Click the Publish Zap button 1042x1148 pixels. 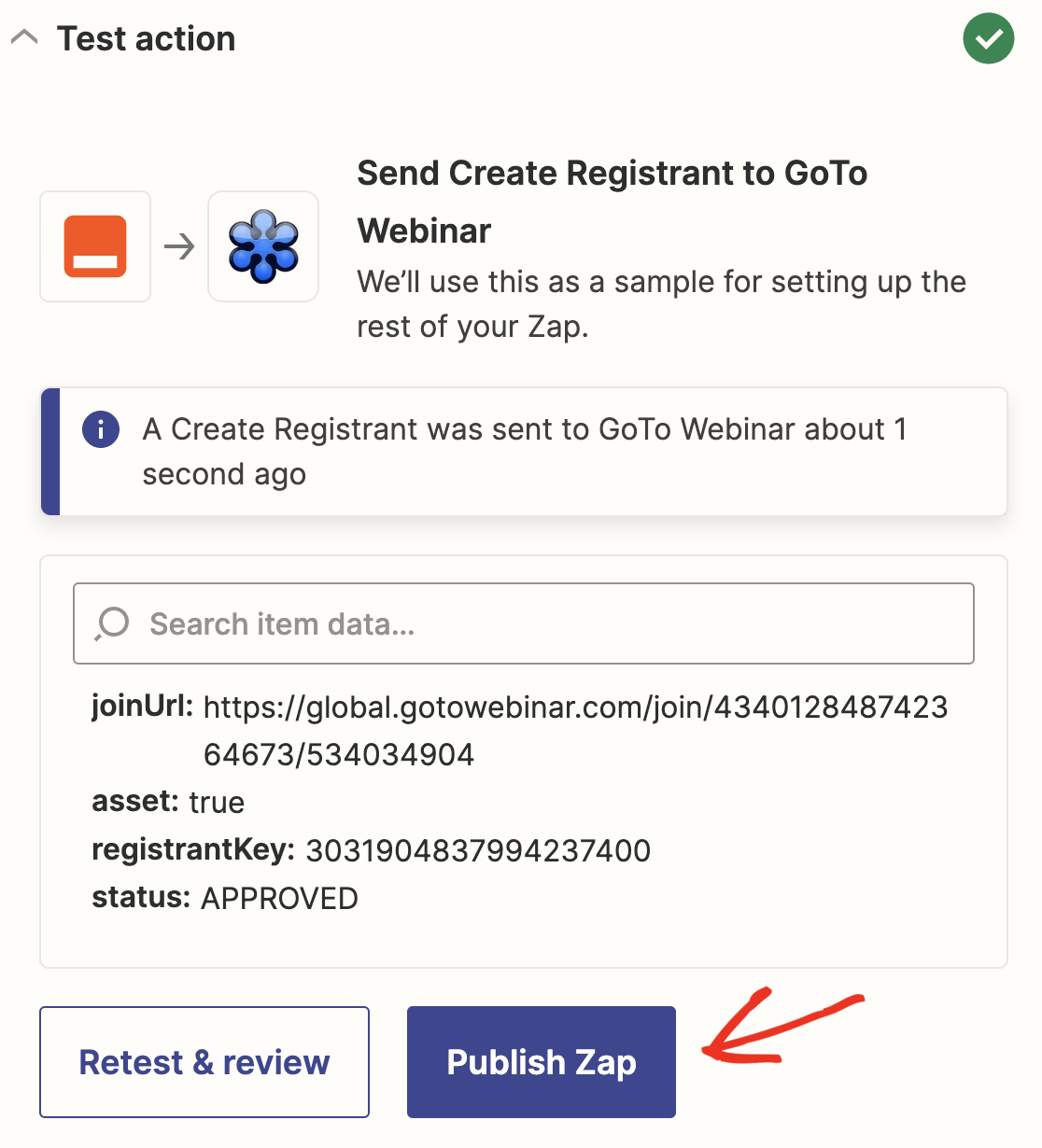pyautogui.click(x=542, y=1062)
